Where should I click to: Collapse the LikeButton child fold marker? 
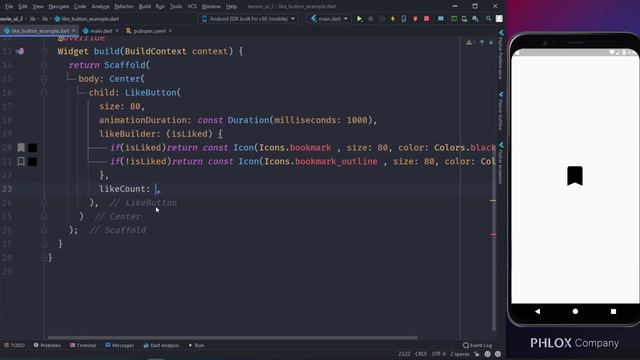(x=44, y=93)
